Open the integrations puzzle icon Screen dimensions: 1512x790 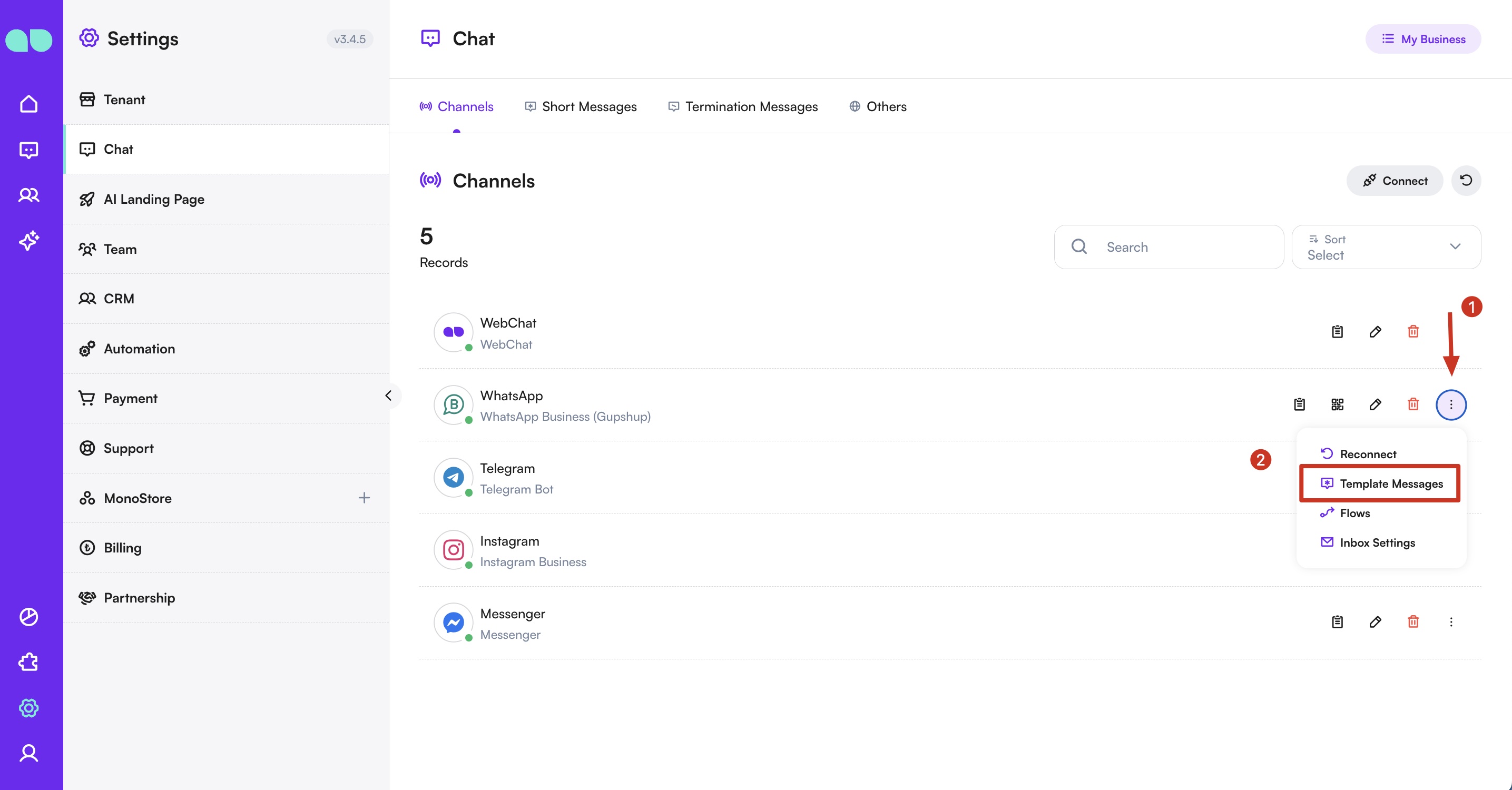29,663
